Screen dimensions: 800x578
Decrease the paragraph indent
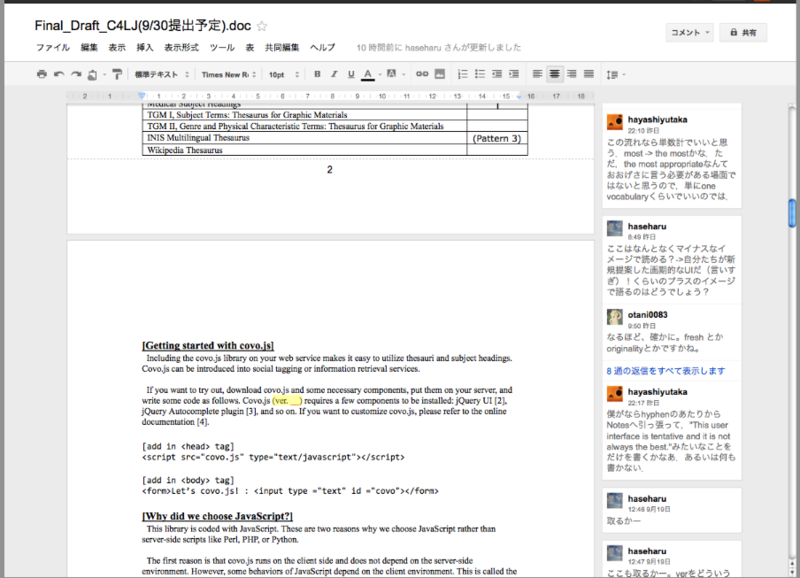coord(497,74)
